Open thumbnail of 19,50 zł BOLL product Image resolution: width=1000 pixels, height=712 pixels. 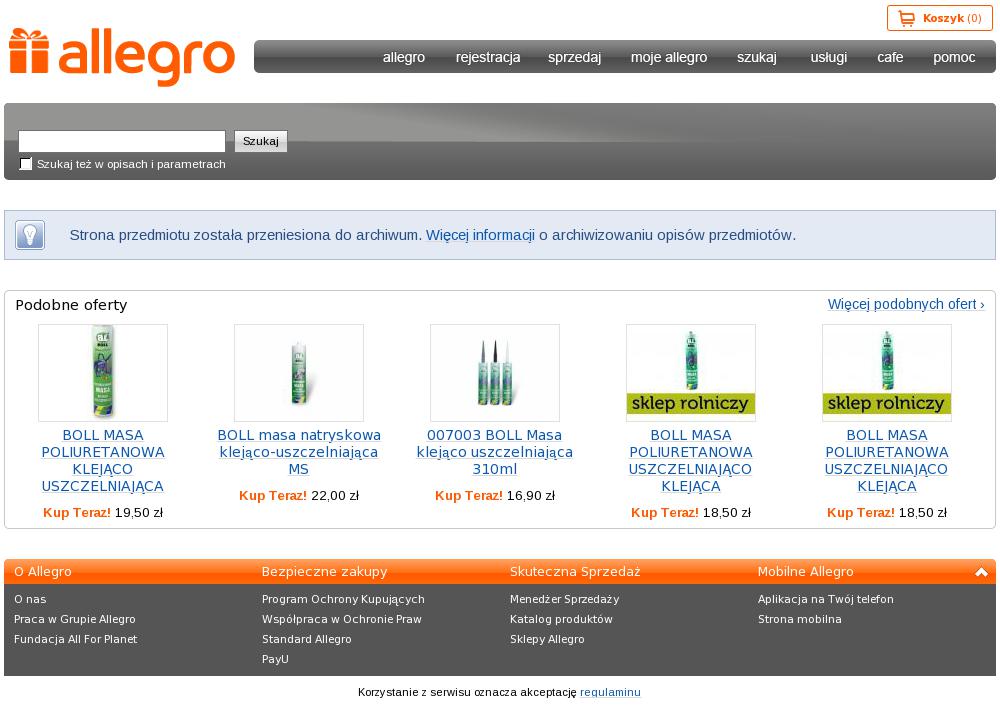coord(103,373)
